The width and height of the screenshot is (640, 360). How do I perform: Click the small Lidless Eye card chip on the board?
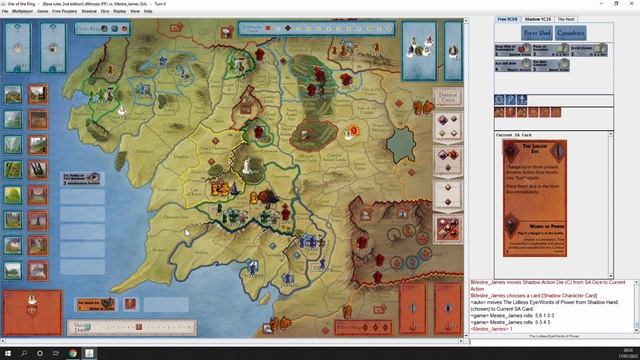96,304
